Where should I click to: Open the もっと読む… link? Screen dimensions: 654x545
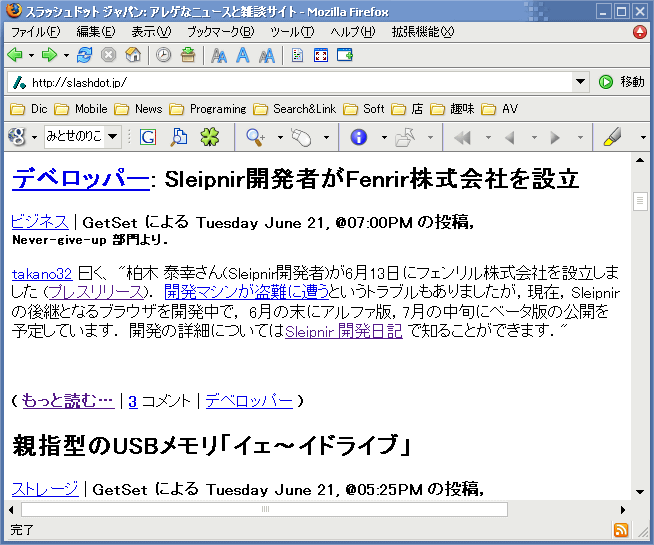coord(68,401)
